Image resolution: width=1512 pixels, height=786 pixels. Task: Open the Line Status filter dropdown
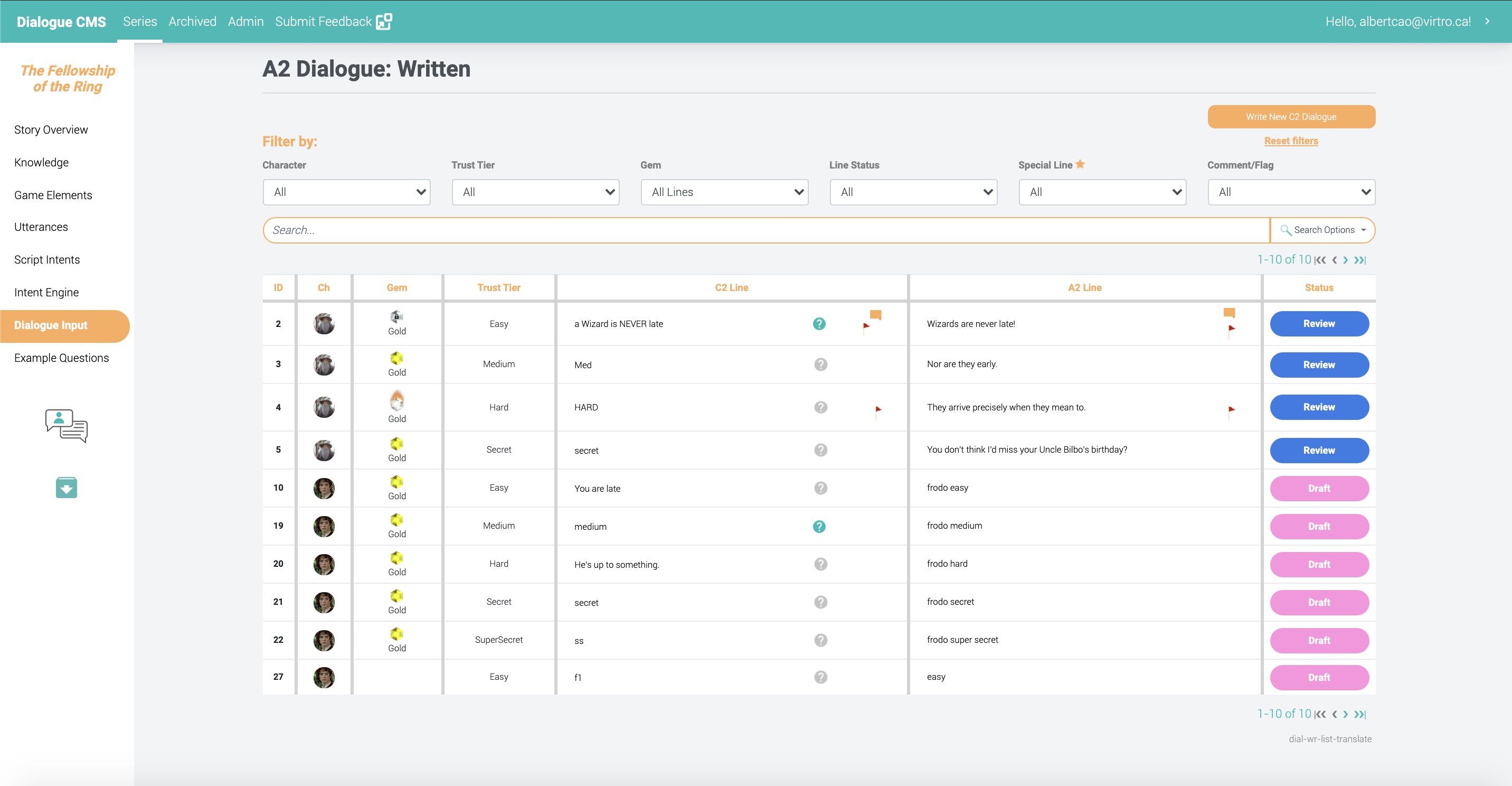(913, 192)
